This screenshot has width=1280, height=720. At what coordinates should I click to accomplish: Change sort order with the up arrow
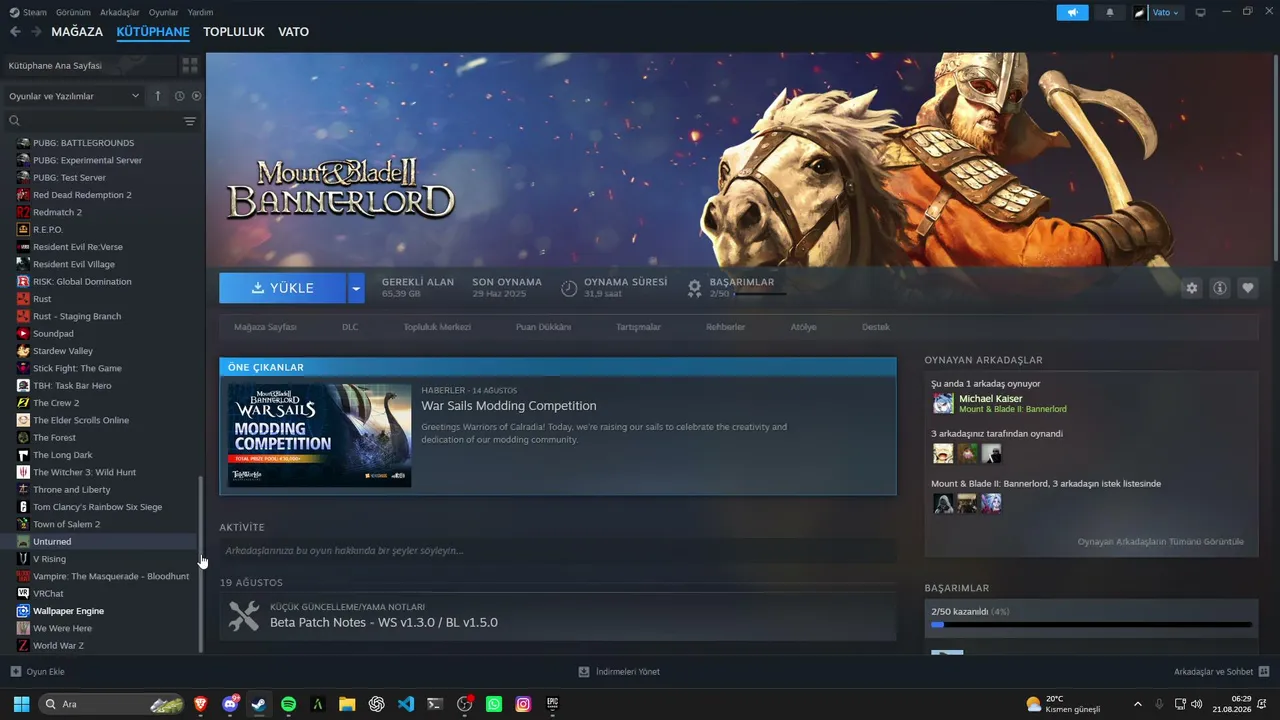pyautogui.click(x=157, y=96)
